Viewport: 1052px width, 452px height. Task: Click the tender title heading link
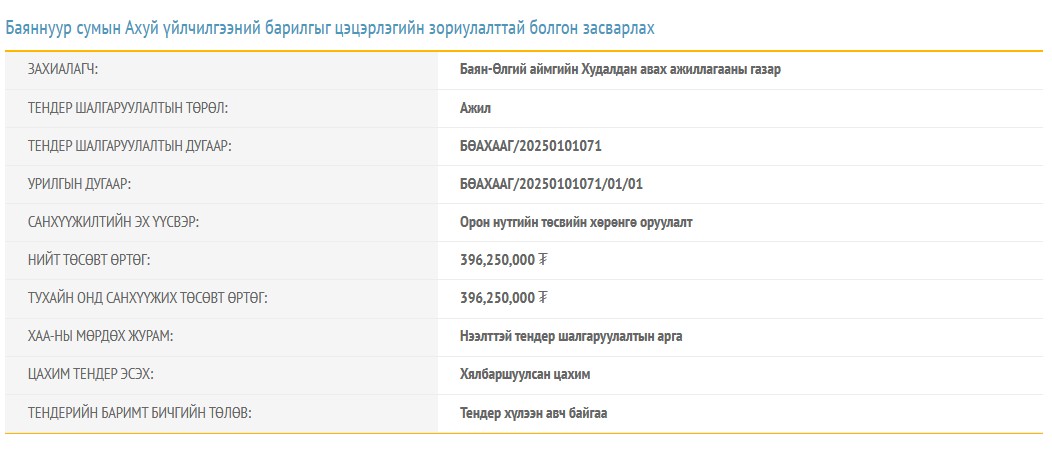330,28
